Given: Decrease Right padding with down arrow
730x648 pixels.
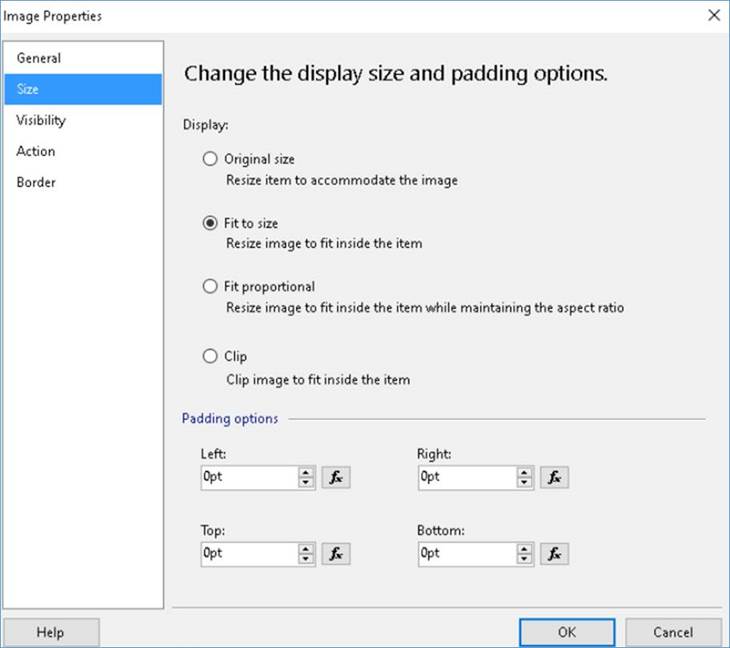Looking at the screenshot, I should point(525,483).
